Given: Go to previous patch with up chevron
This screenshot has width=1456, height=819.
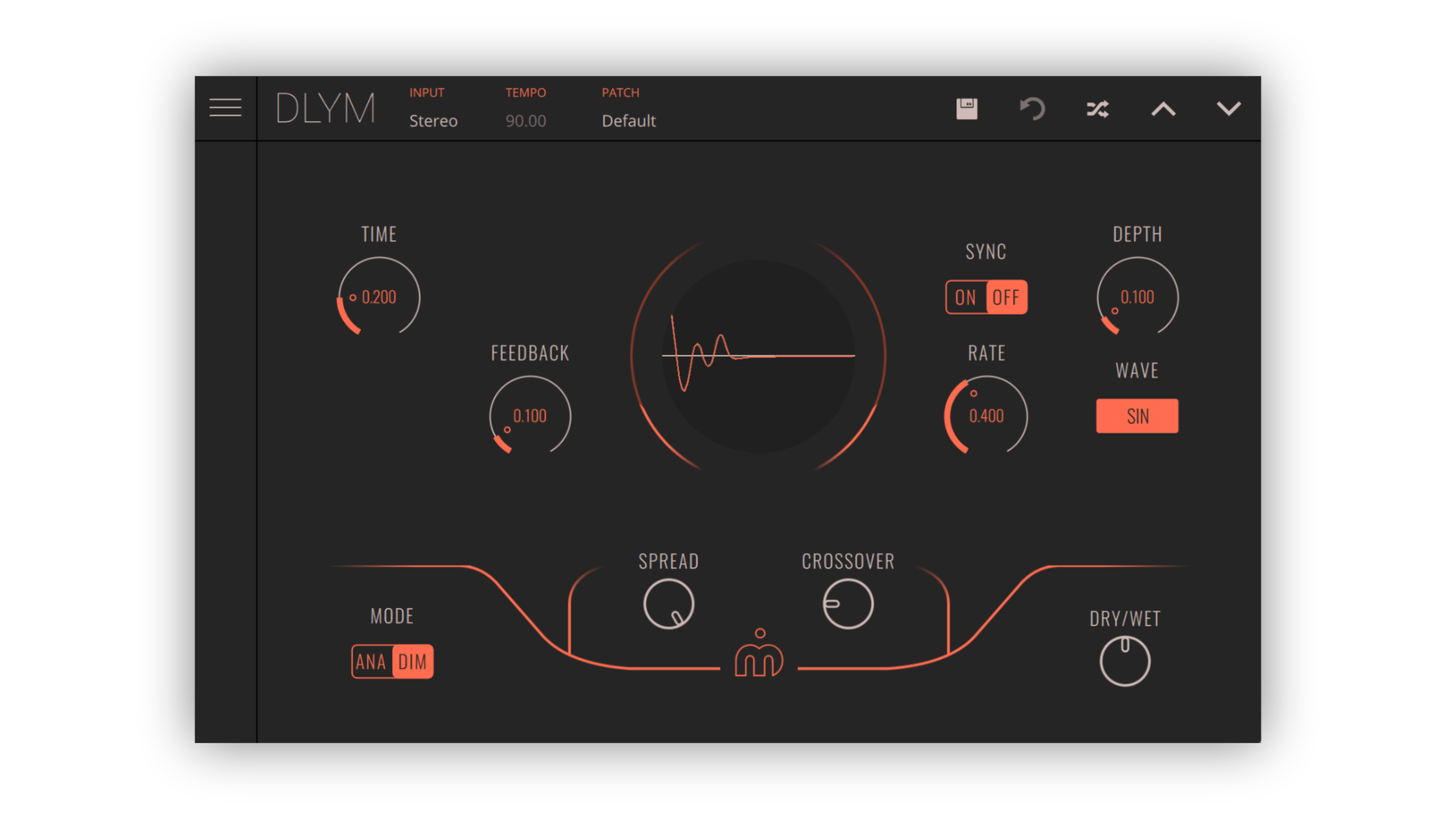Looking at the screenshot, I should click(x=1163, y=109).
